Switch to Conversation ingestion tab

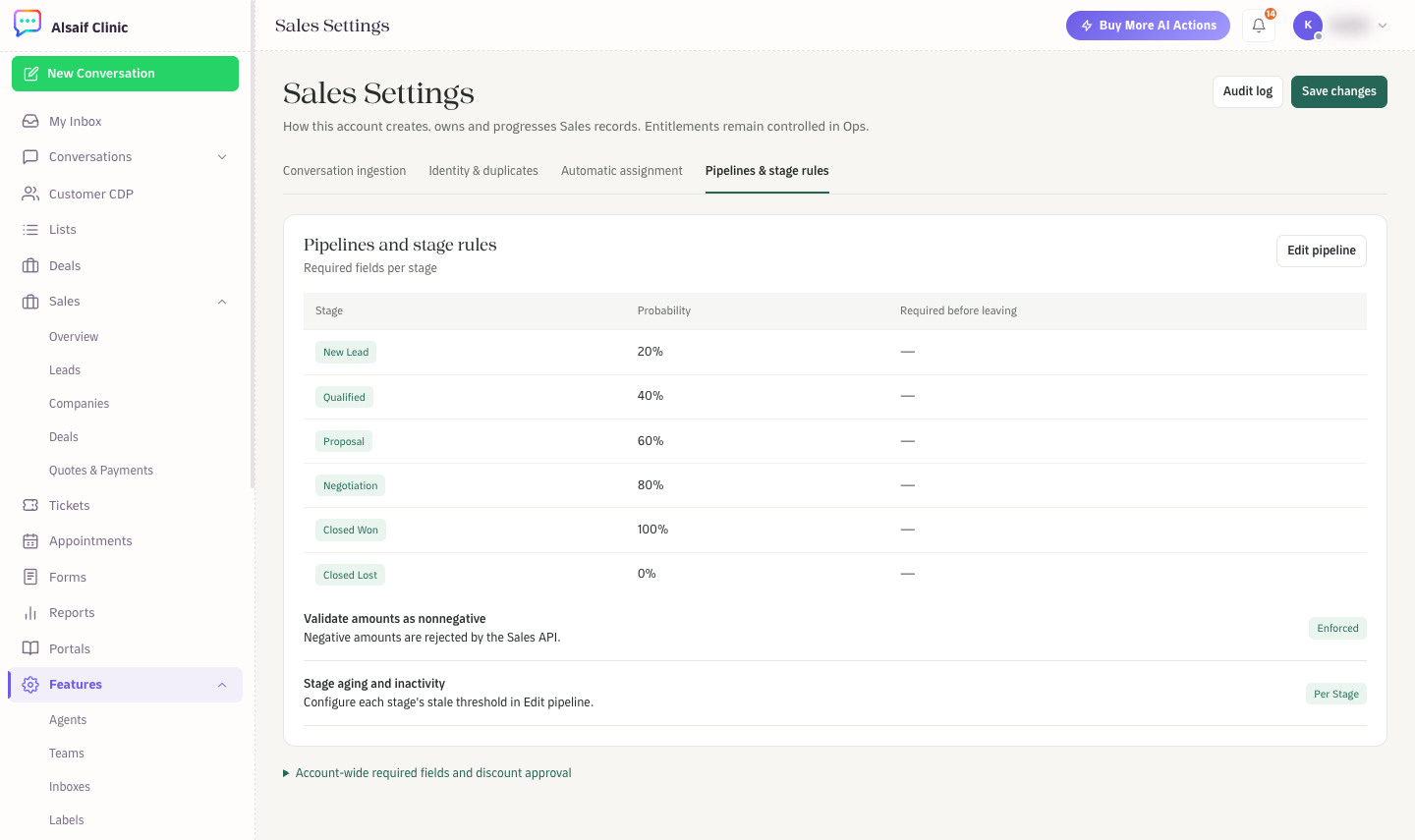[x=345, y=171]
